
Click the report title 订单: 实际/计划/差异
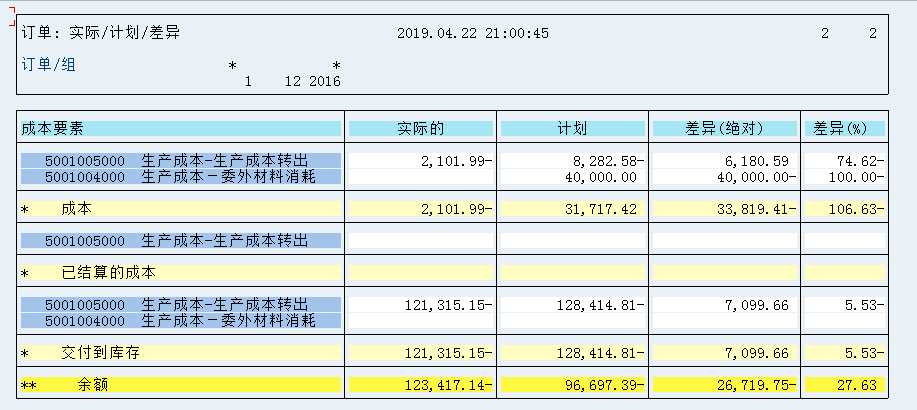coord(101,33)
